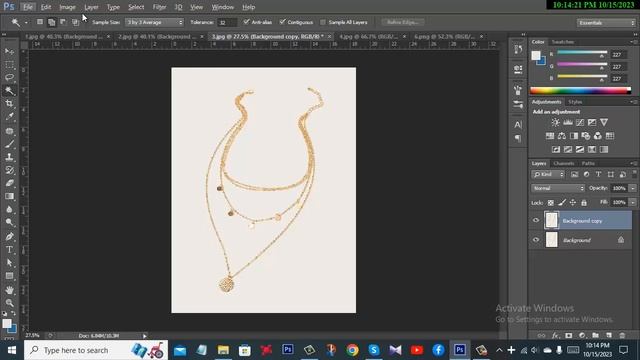Select the Pen tool
Screen dimensions: 640x360
pyautogui.click(x=9, y=237)
